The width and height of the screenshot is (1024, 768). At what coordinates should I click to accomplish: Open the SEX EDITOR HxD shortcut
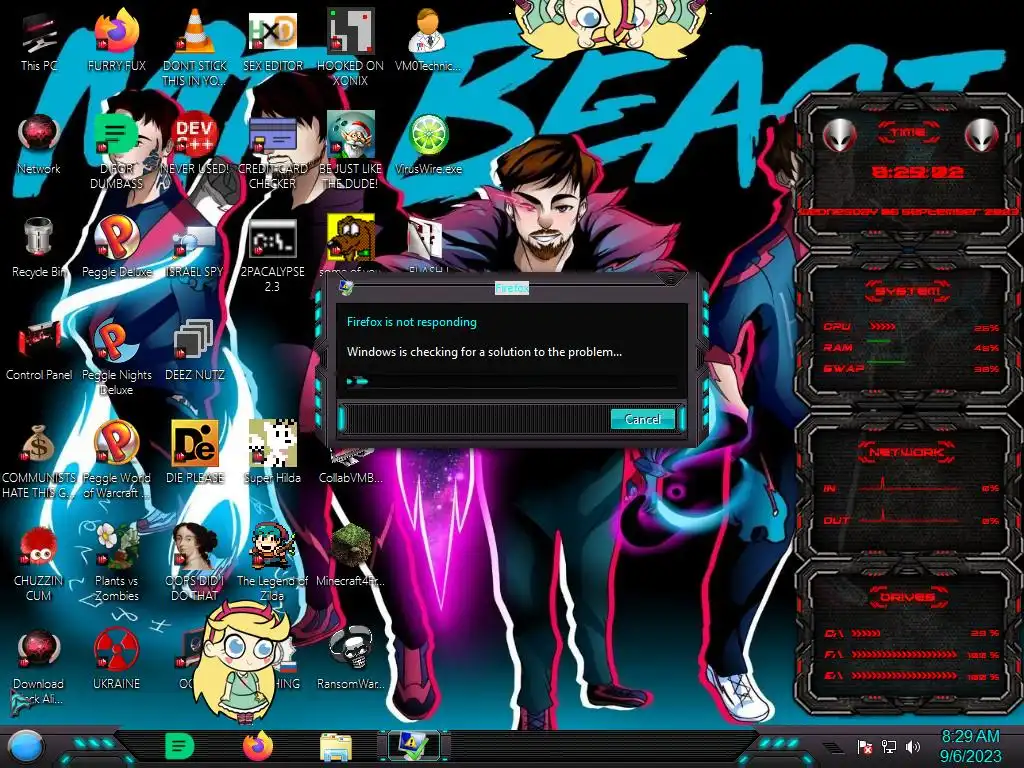tap(272, 40)
